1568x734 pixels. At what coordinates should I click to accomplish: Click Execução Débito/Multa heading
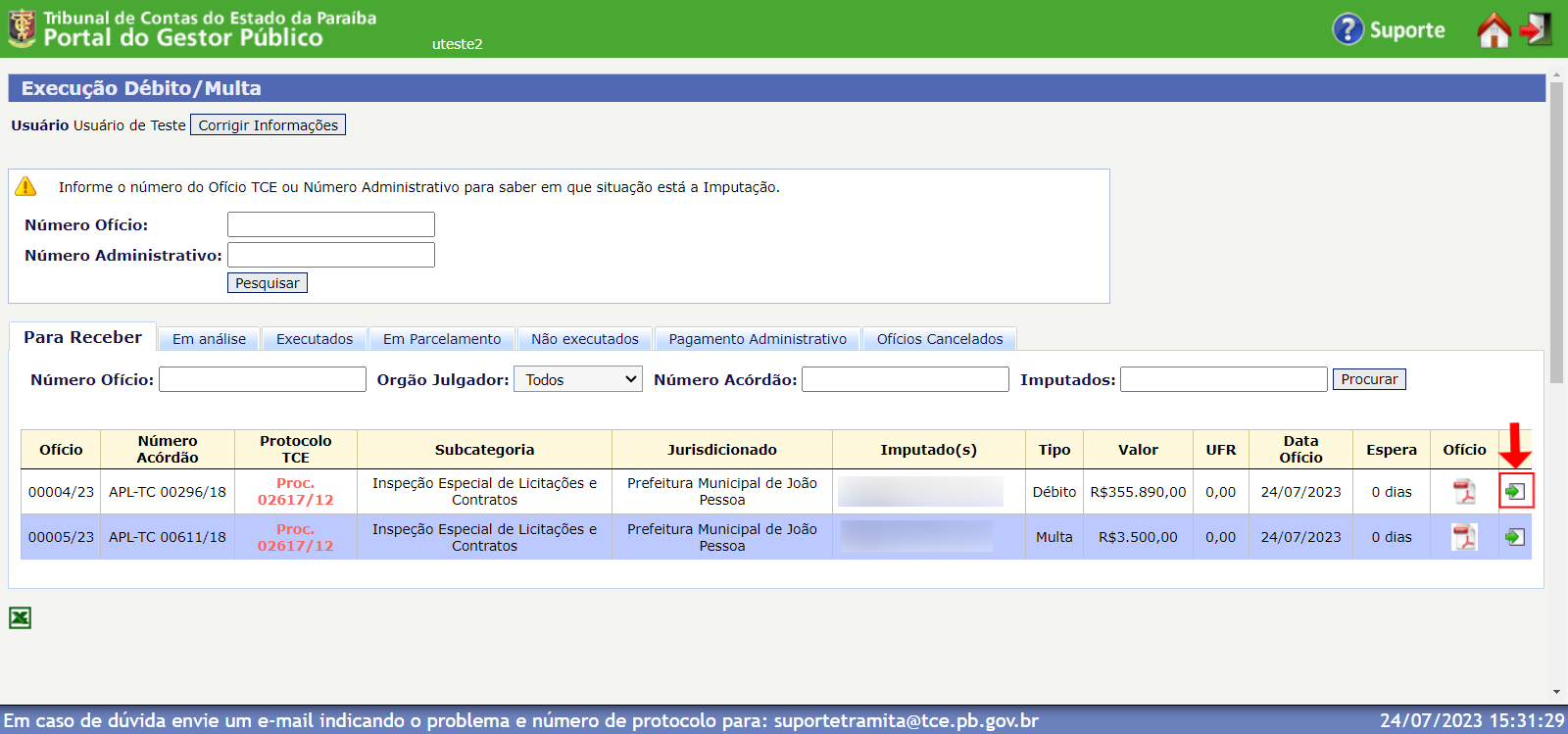[x=141, y=88]
